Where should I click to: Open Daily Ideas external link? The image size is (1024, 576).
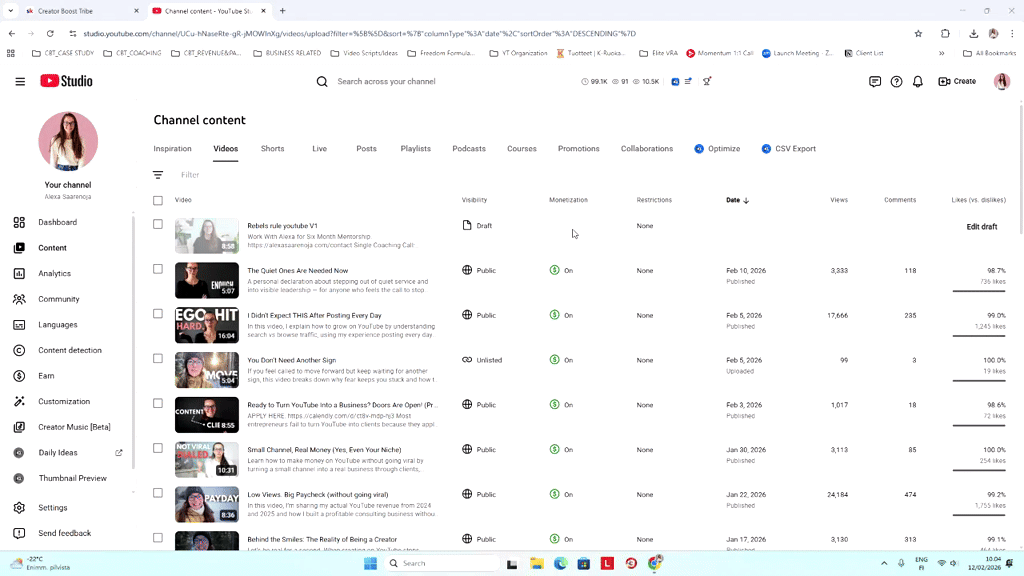(119, 453)
